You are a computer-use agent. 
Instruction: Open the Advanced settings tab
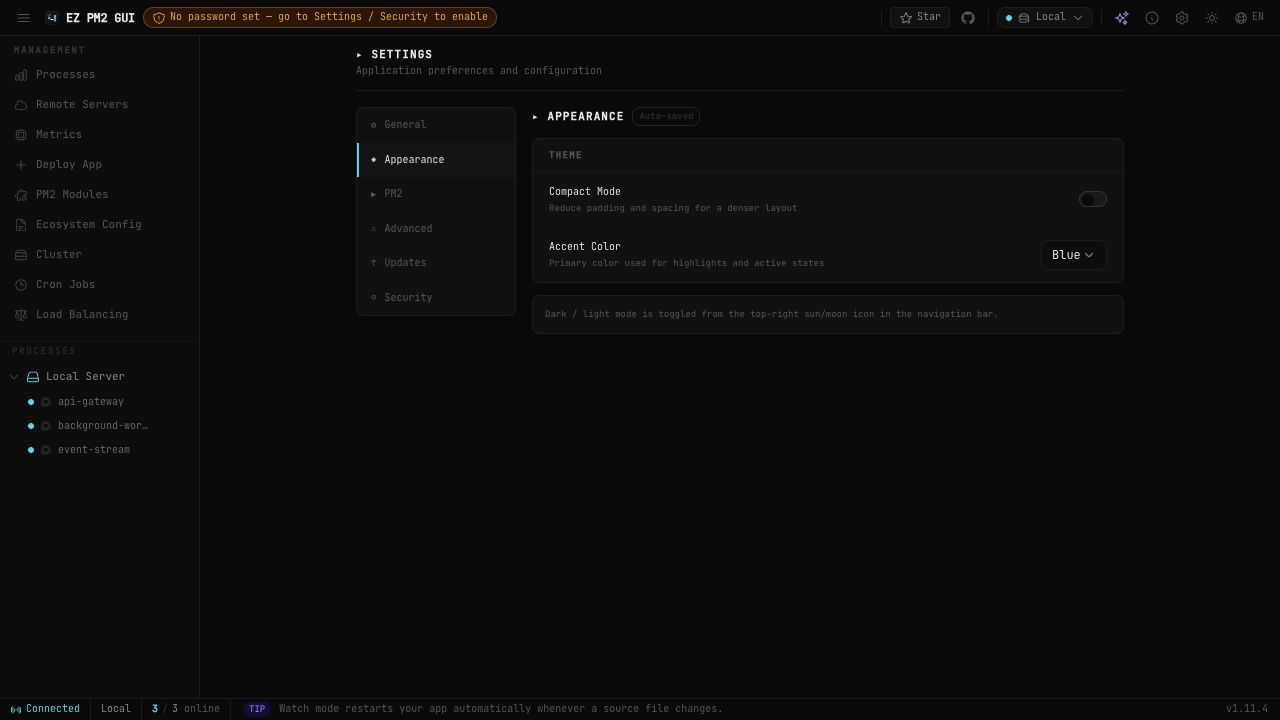coord(436,229)
